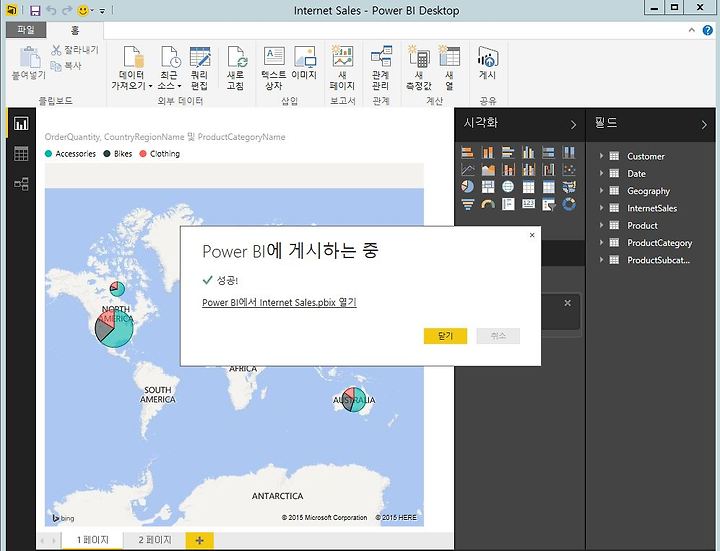Switch to Data view in left sidebar

tap(21, 153)
